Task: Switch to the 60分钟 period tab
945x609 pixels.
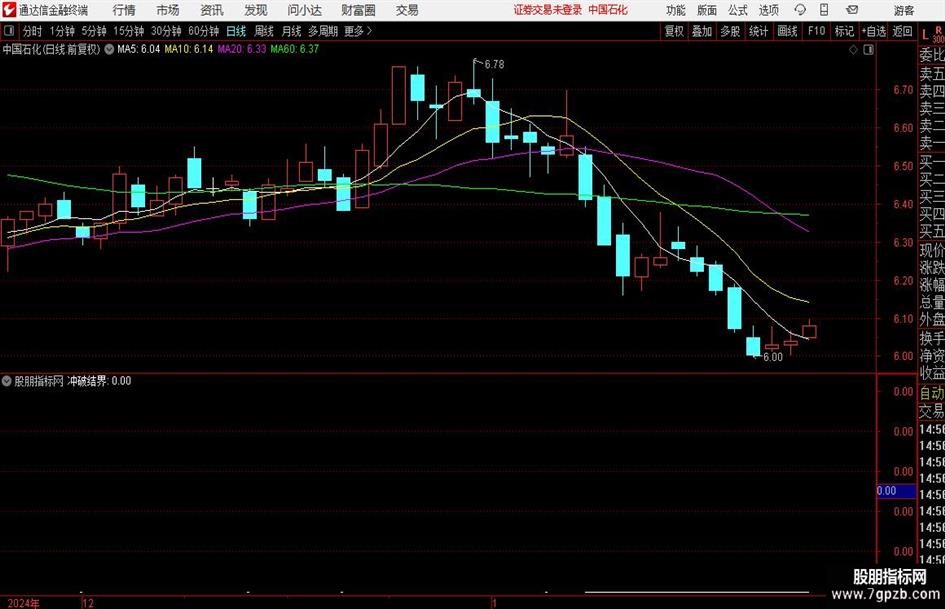Action: point(203,31)
